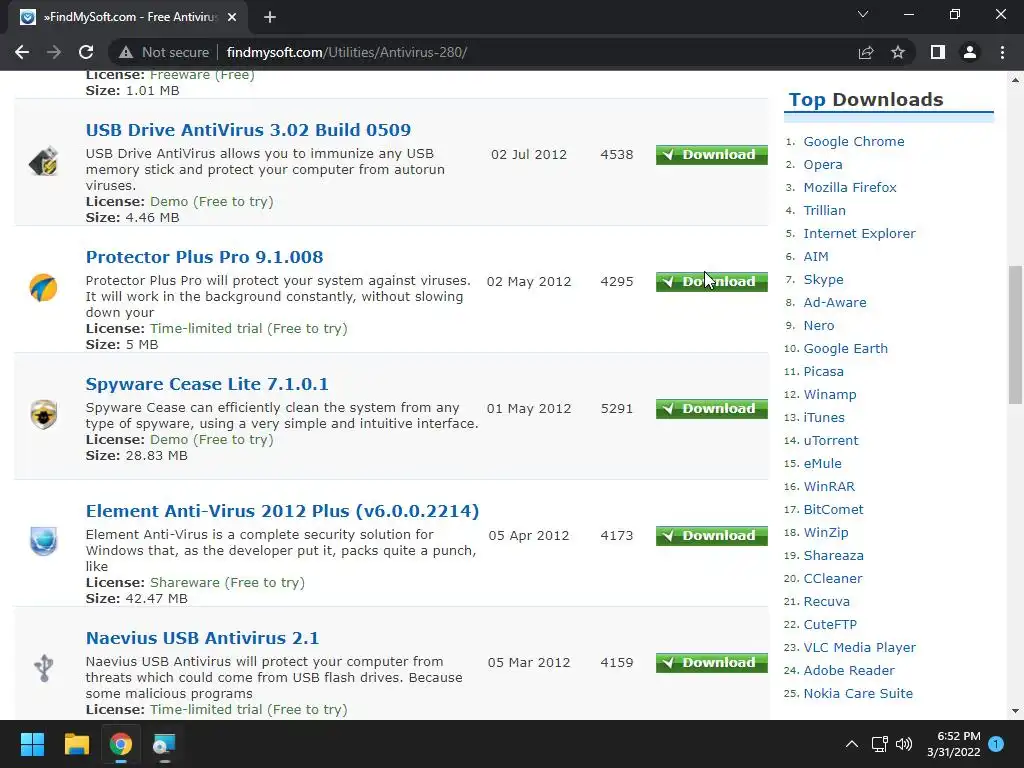Viewport: 1024px width, 768px height.
Task: Open VLC Media Player in Top Downloads
Action: pos(859,647)
